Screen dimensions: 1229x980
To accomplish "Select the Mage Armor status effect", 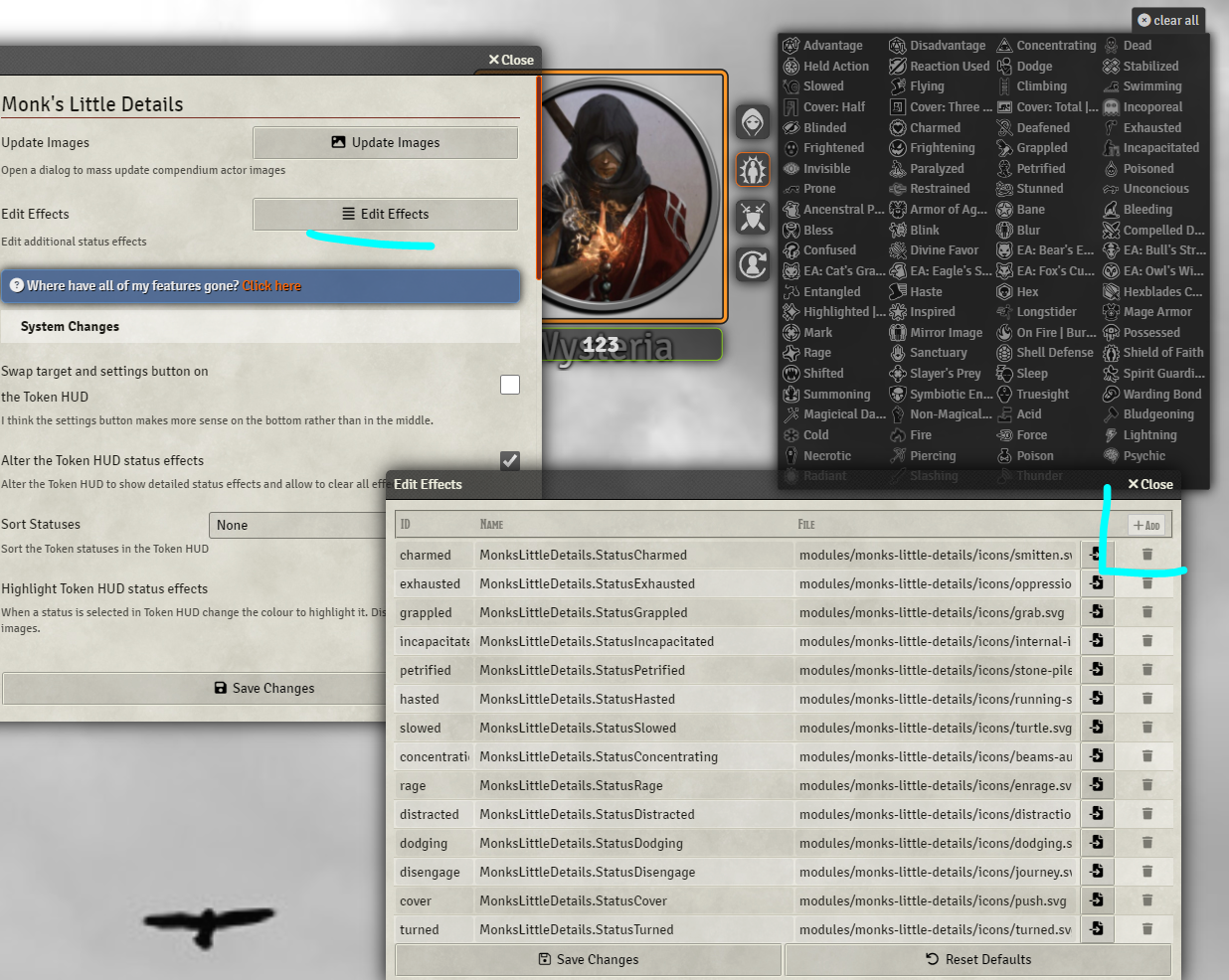I will coord(1155,311).
